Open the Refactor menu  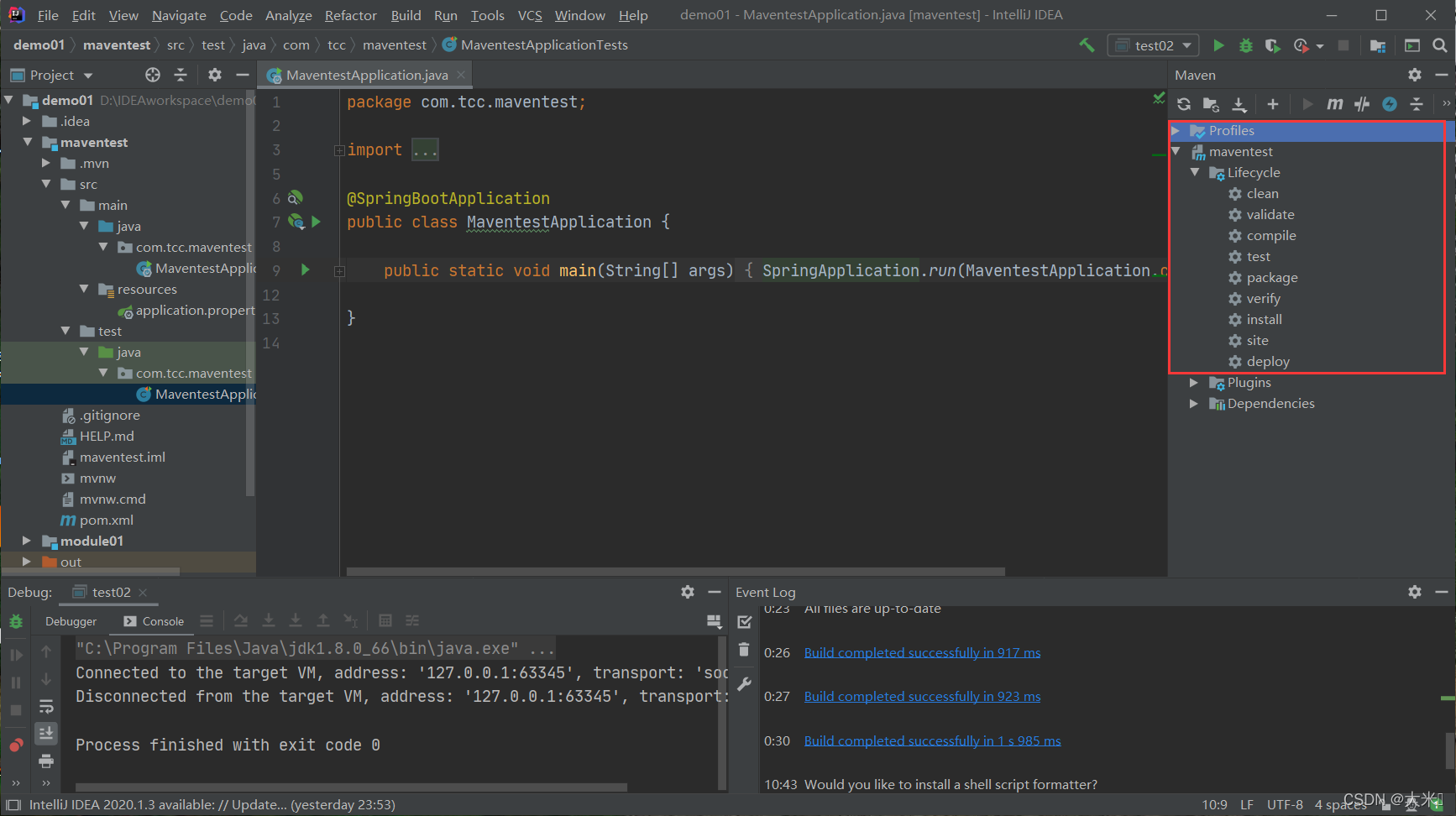click(350, 15)
